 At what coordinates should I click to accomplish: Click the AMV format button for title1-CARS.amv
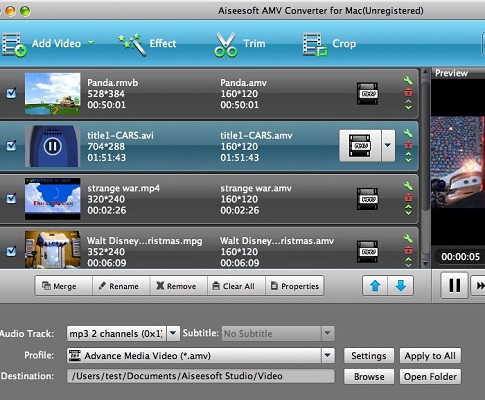point(360,146)
